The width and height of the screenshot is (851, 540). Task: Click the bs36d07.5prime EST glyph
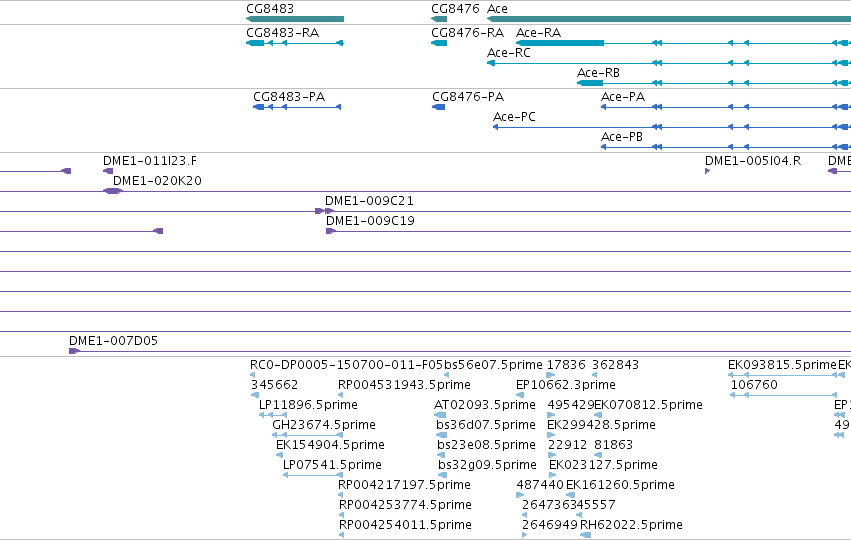tap(442, 435)
